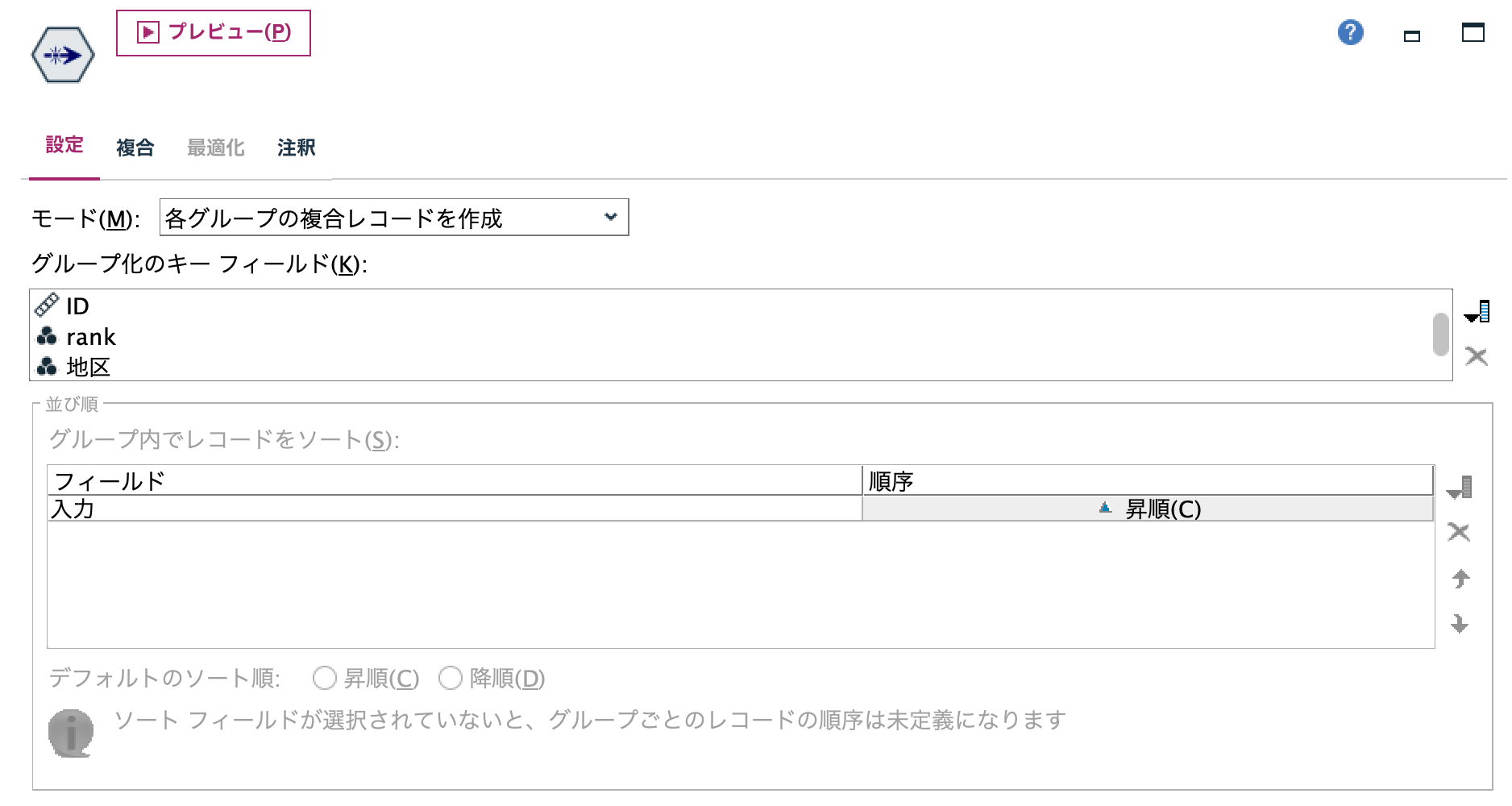Open the help via the question mark icon
1512x806 pixels.
[x=1350, y=32]
